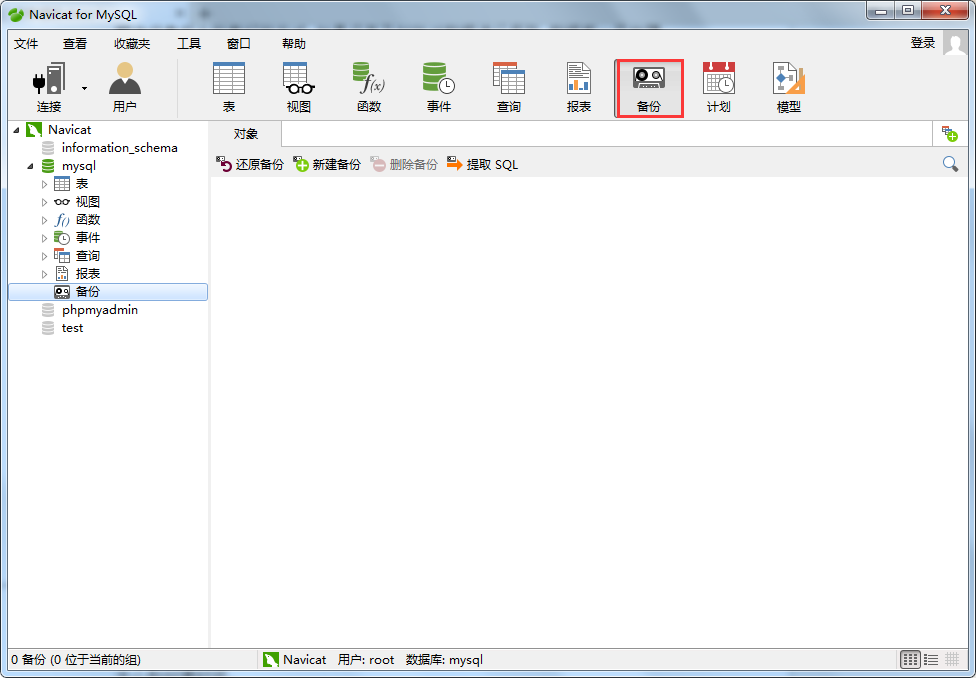Switch to list view mode
Screen dimensions: 976x678
point(931,659)
